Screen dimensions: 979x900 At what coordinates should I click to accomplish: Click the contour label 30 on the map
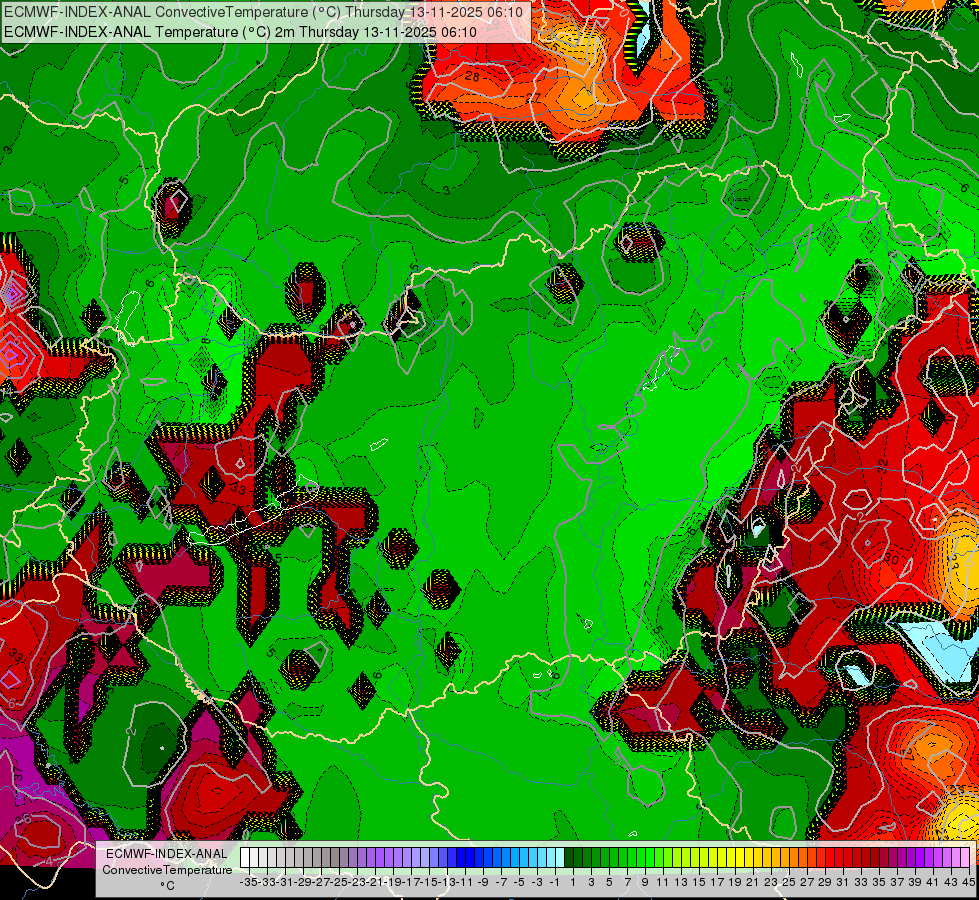click(891, 560)
